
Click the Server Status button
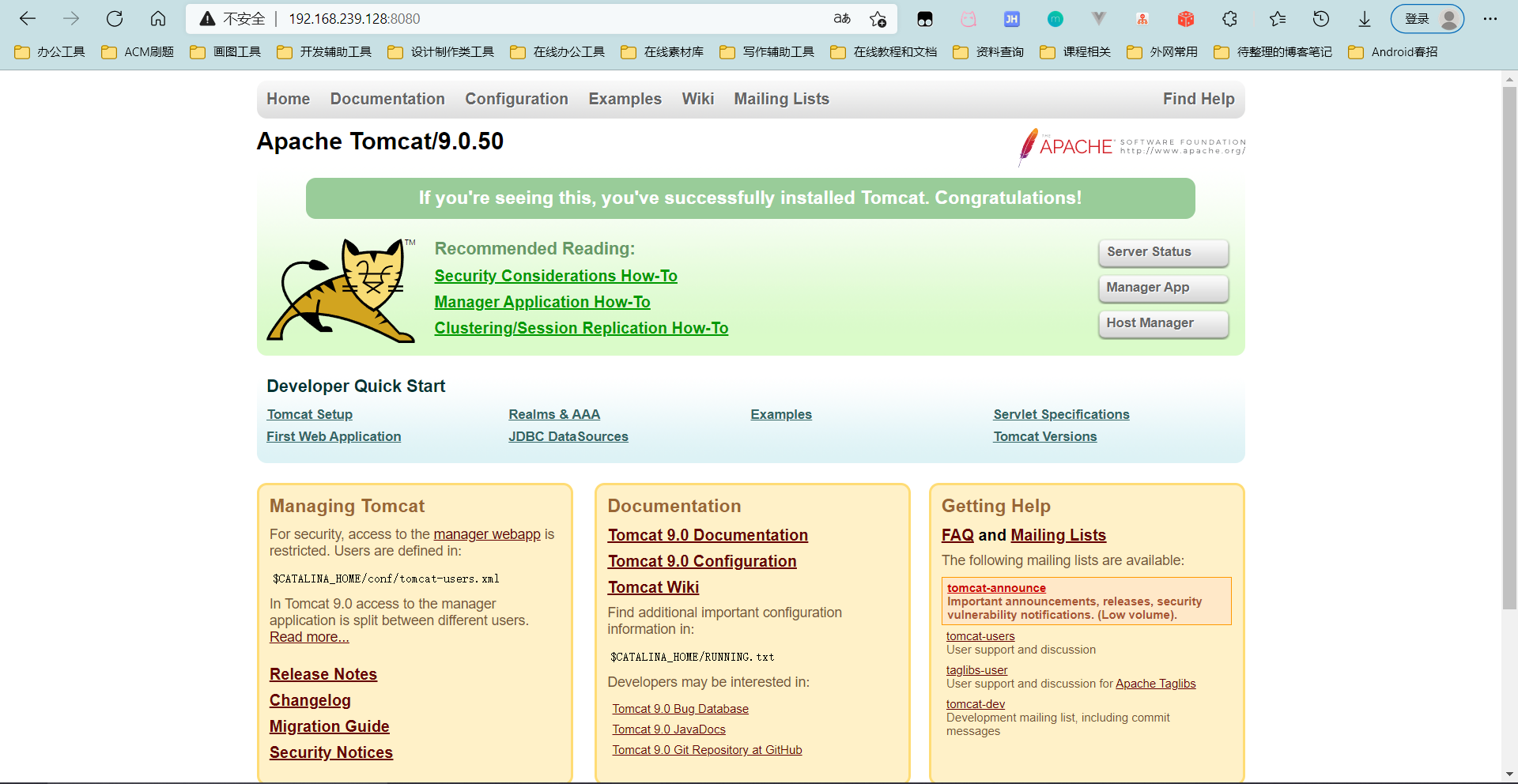[1164, 252]
